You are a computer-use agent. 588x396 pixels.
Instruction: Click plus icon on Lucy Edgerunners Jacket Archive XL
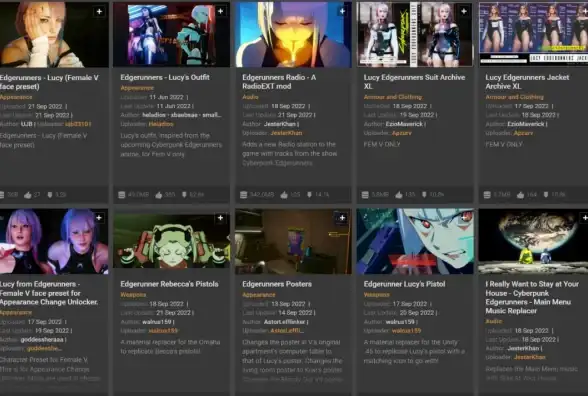click(585, 11)
